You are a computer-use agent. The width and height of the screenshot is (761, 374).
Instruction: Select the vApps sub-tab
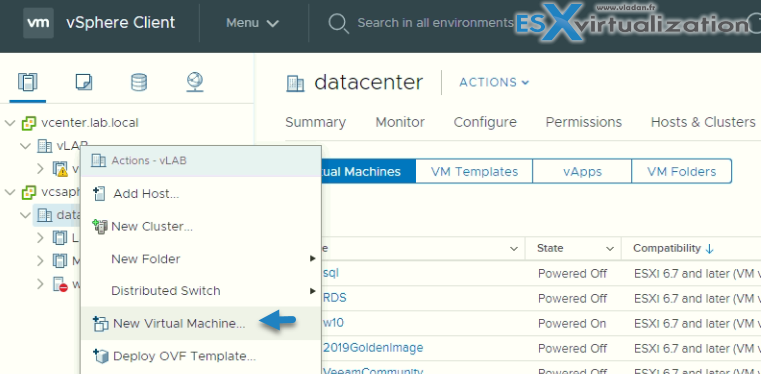tap(582, 171)
